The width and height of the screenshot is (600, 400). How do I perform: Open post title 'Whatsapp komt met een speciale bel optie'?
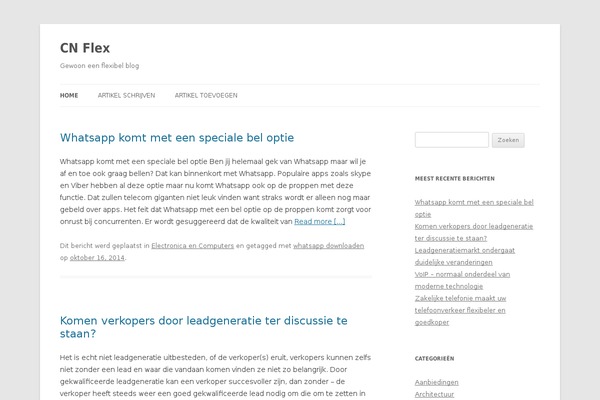pyautogui.click(x=177, y=137)
